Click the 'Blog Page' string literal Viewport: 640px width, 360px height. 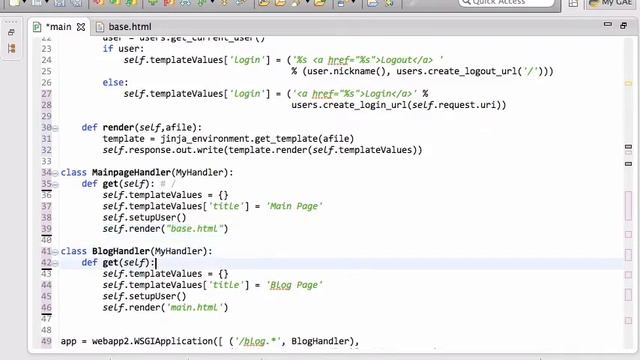point(294,285)
